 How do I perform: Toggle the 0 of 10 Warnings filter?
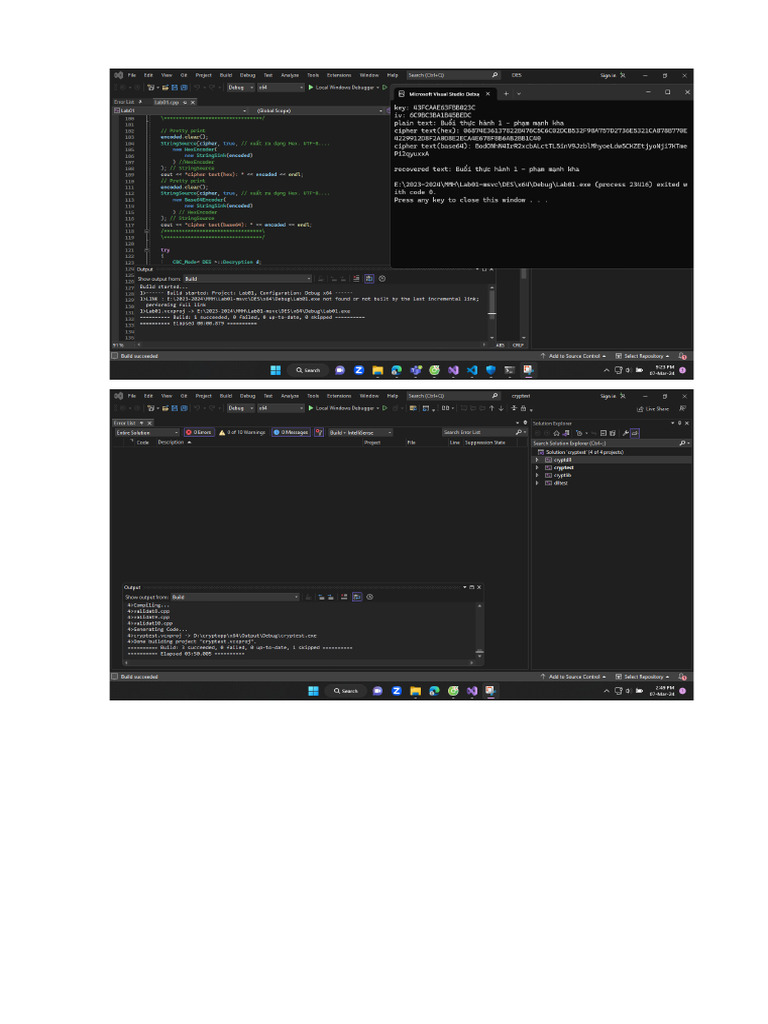(x=242, y=432)
